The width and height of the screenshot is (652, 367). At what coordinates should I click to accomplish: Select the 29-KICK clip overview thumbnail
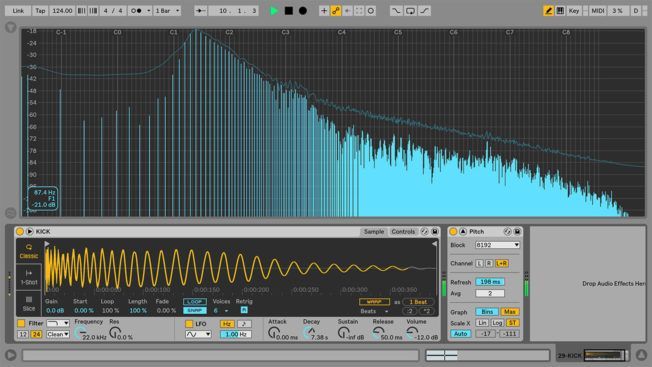pos(605,355)
